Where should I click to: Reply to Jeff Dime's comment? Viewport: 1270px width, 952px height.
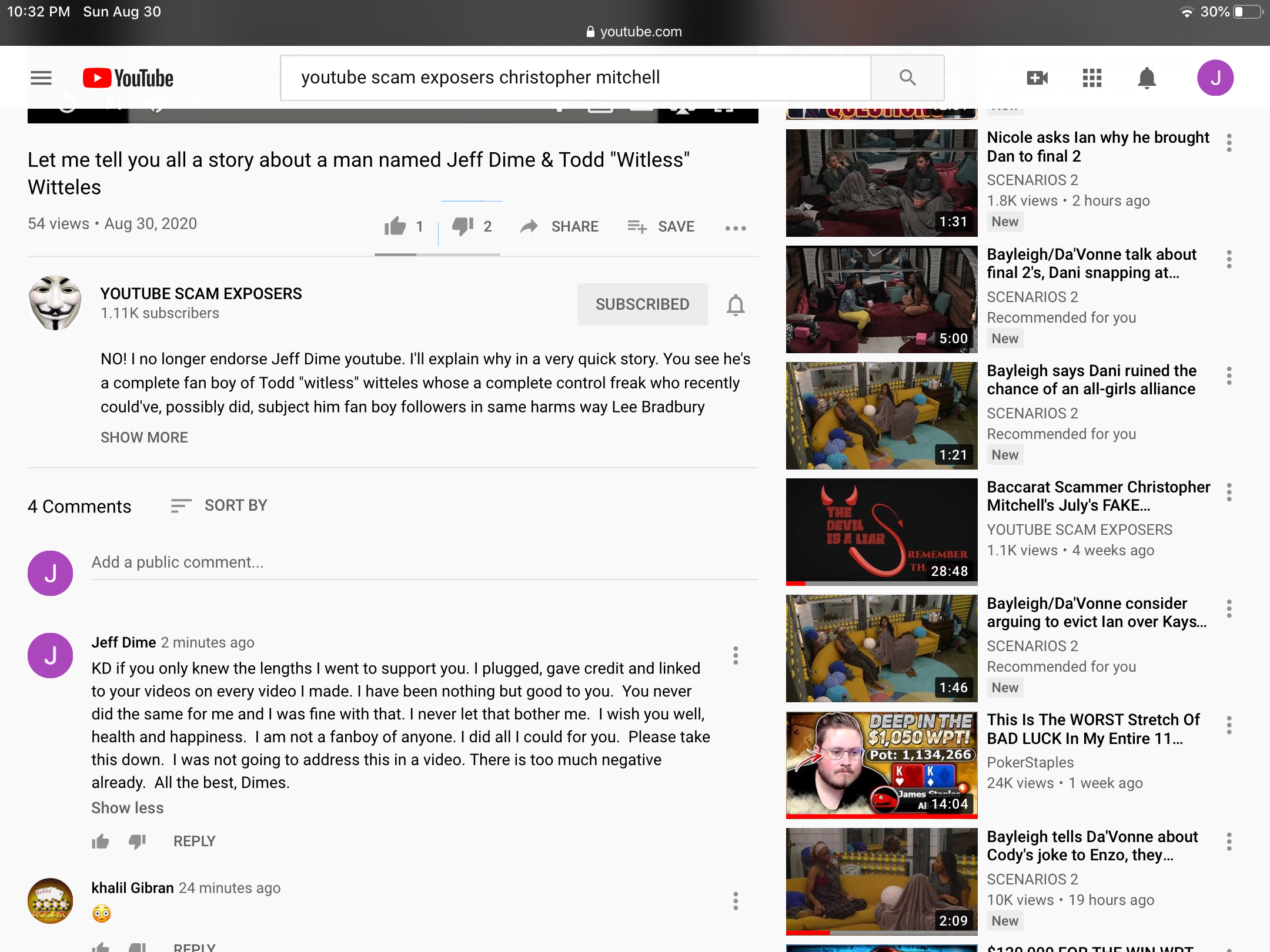pos(195,842)
